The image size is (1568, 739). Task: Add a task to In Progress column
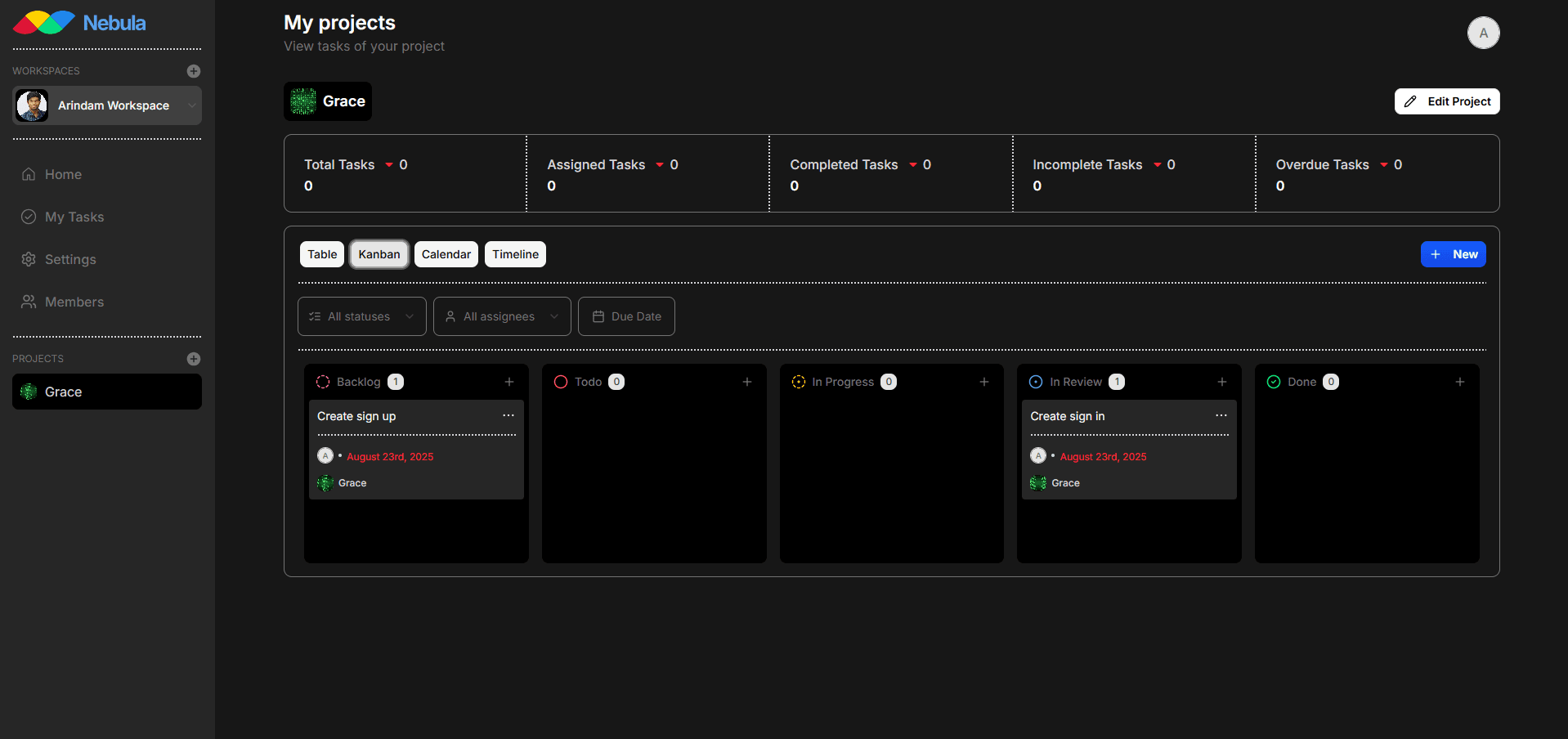click(x=983, y=382)
